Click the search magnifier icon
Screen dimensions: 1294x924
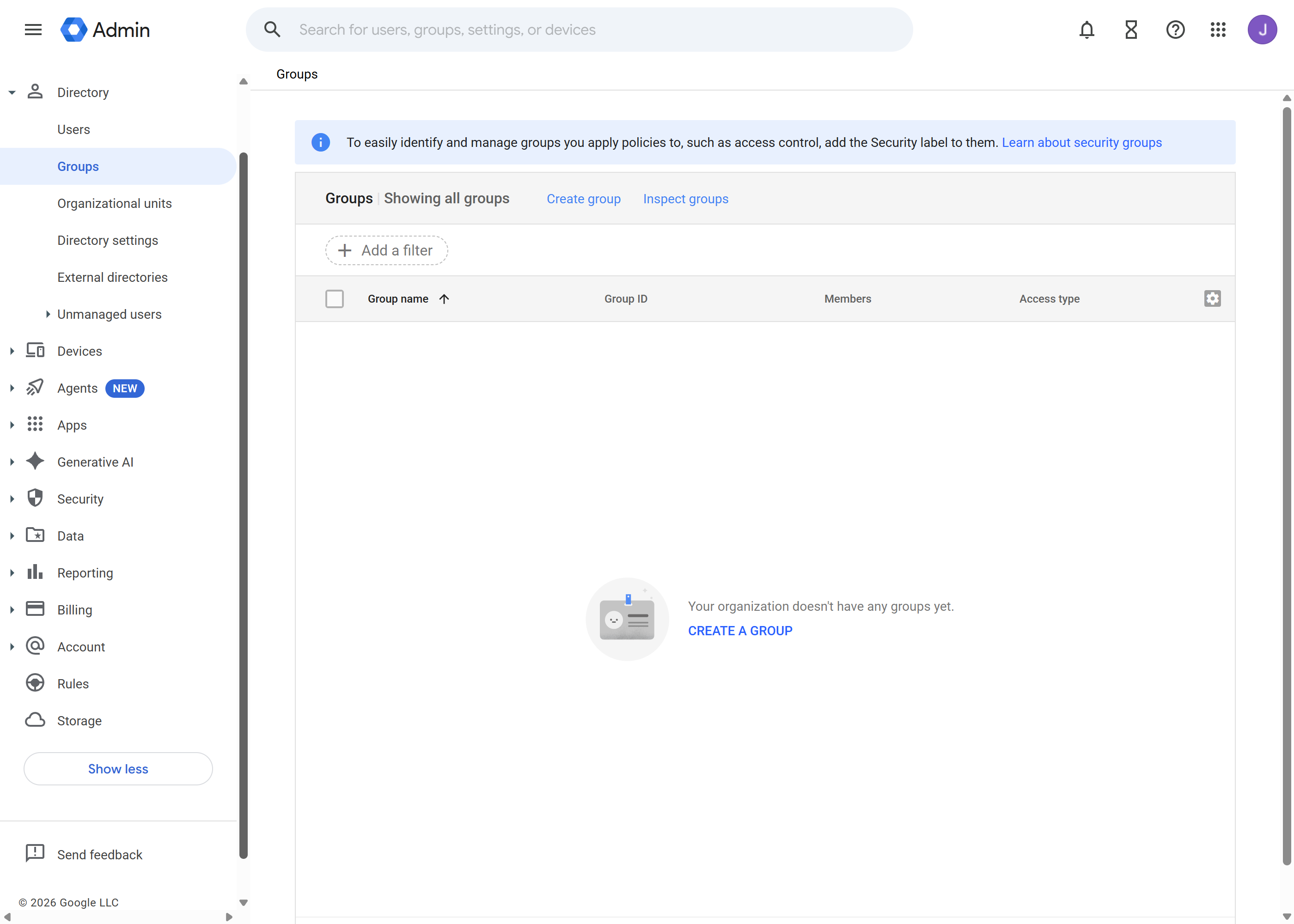[272, 30]
